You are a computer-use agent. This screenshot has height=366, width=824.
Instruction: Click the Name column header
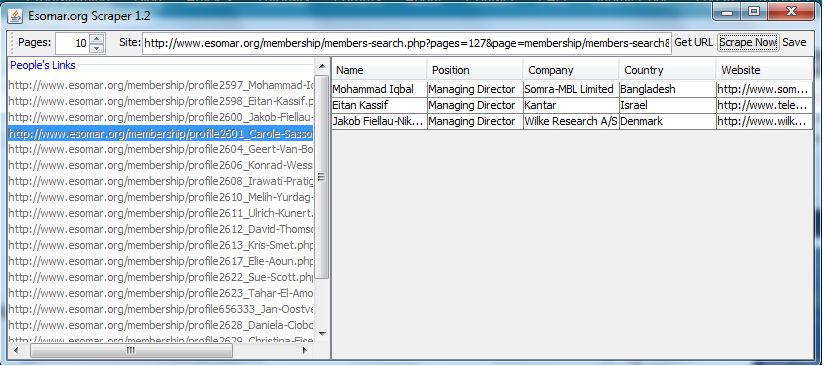379,70
